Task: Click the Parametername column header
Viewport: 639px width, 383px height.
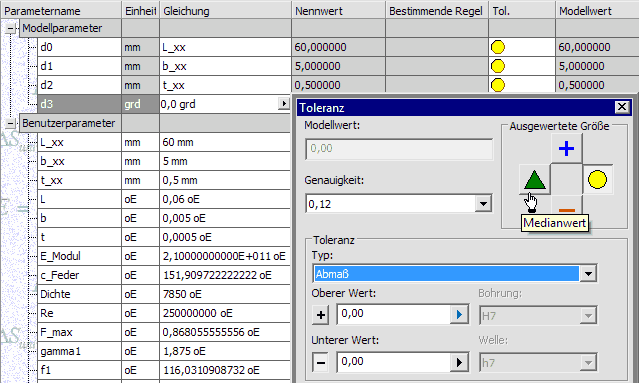Action: tap(61, 10)
